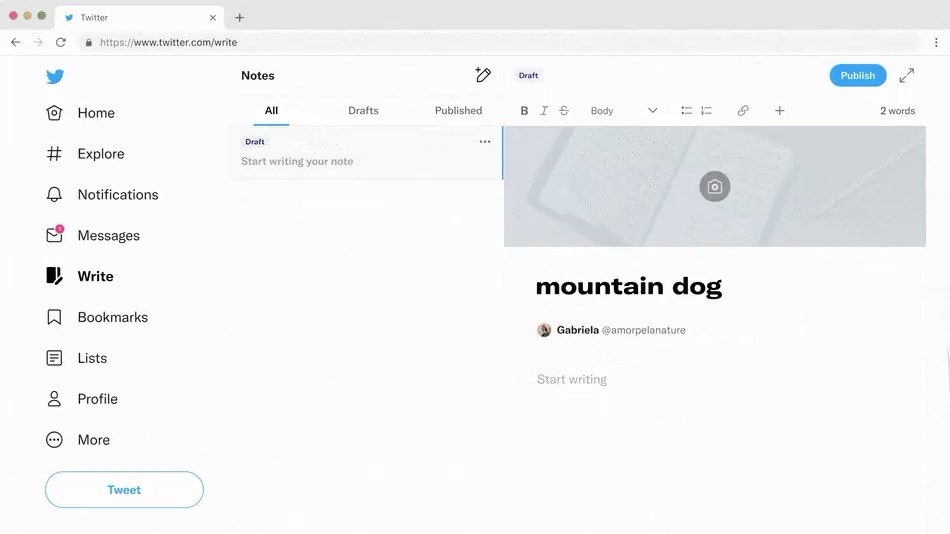Screen dimensions: 950x534
Task: Select the 'Start writing your note' draft
Action: click(366, 153)
